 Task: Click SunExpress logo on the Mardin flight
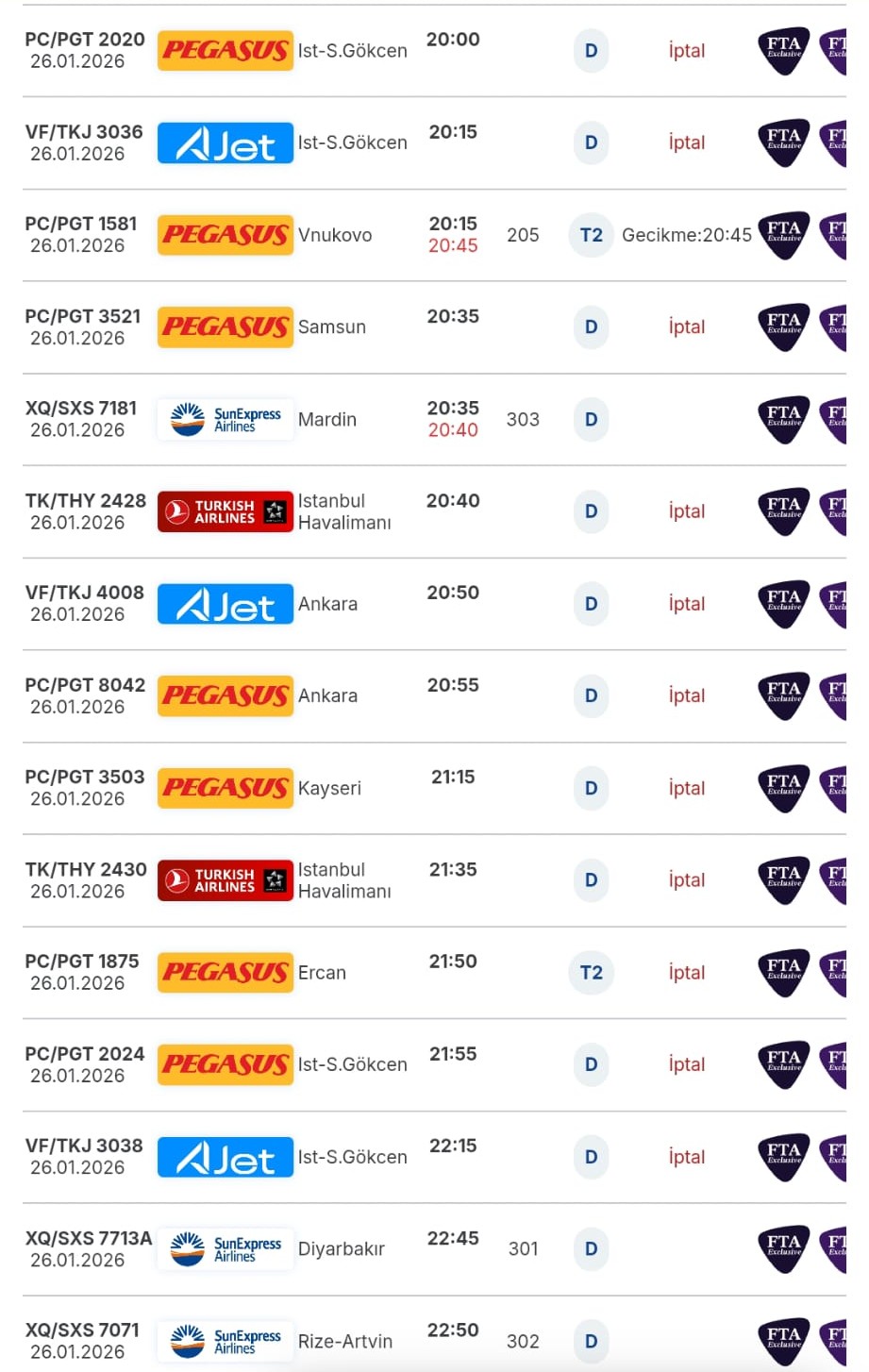coord(225,419)
